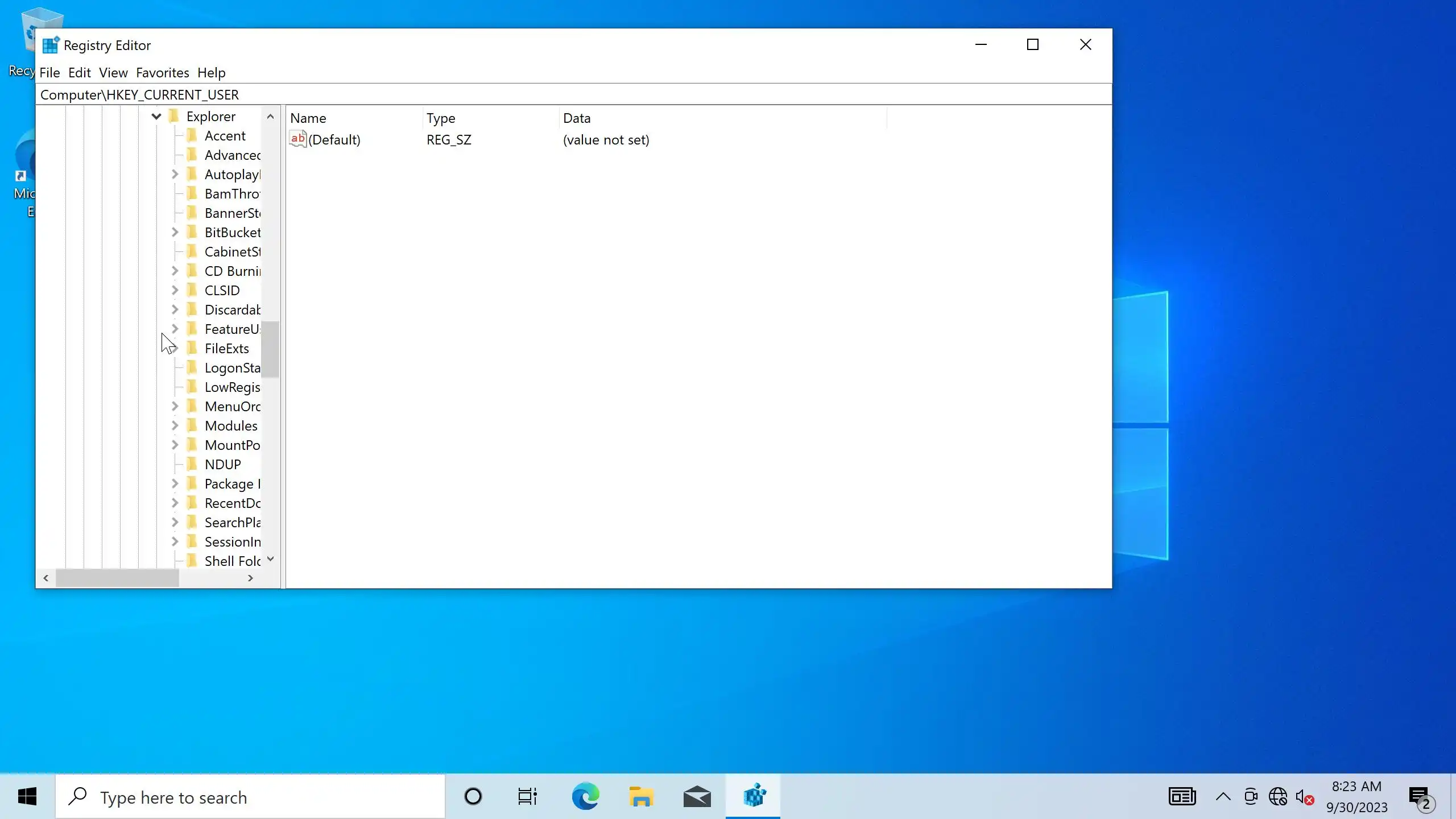The width and height of the screenshot is (1456, 819).
Task: Click the Data column header
Action: [577, 118]
